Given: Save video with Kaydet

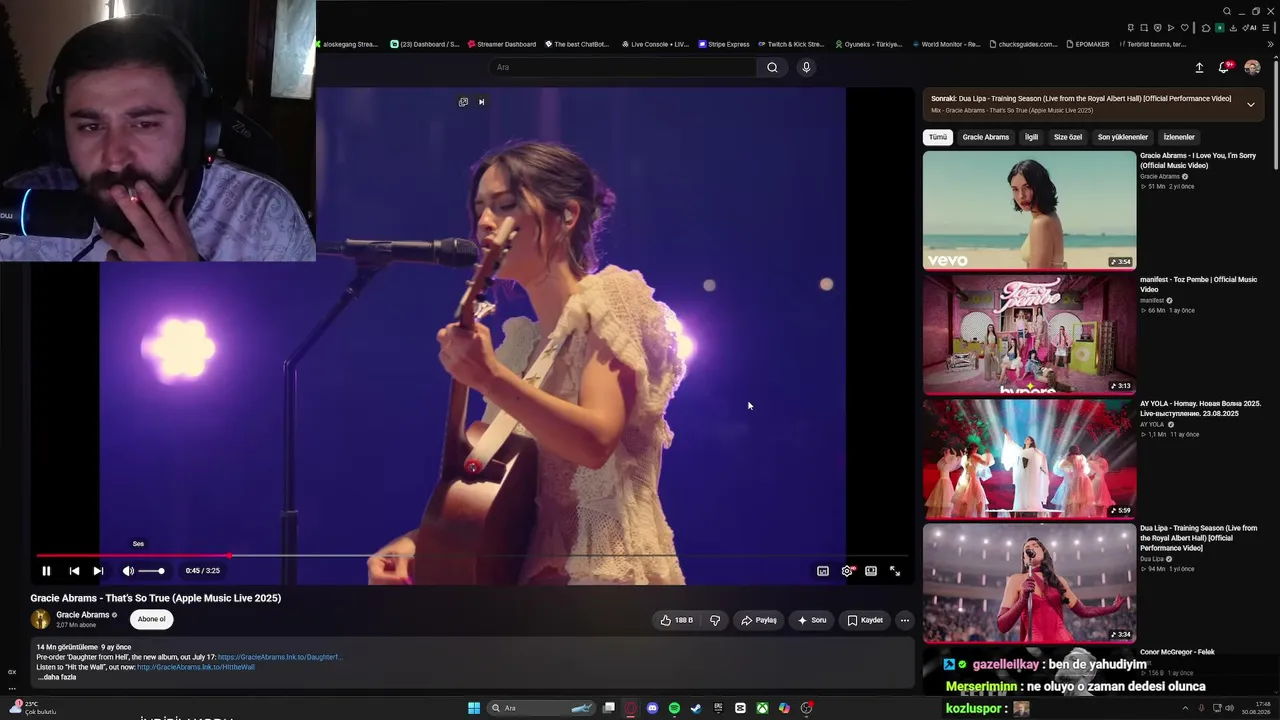Looking at the screenshot, I should (865, 620).
